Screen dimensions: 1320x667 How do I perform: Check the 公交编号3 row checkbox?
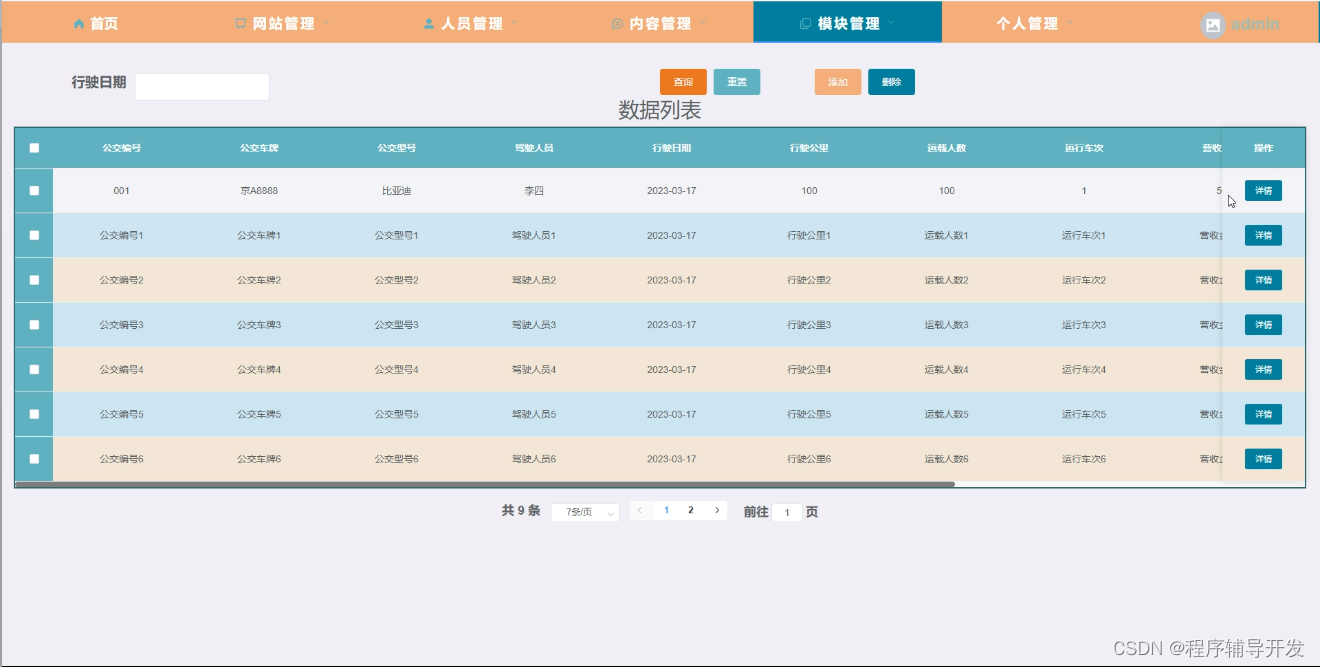pyautogui.click(x=34, y=324)
